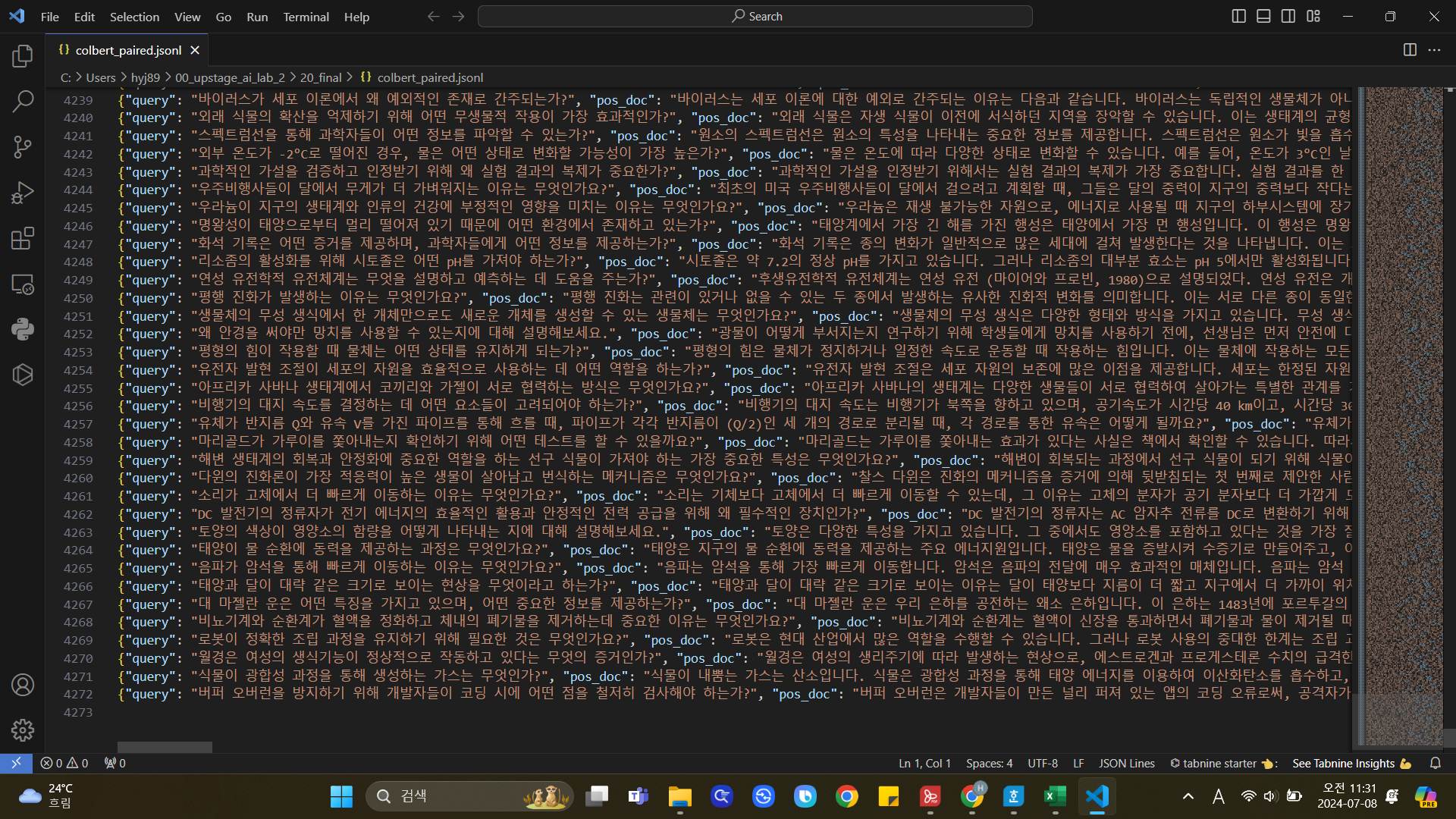Open the Explorer view in activity bar
The image size is (1456, 819).
coord(23,55)
